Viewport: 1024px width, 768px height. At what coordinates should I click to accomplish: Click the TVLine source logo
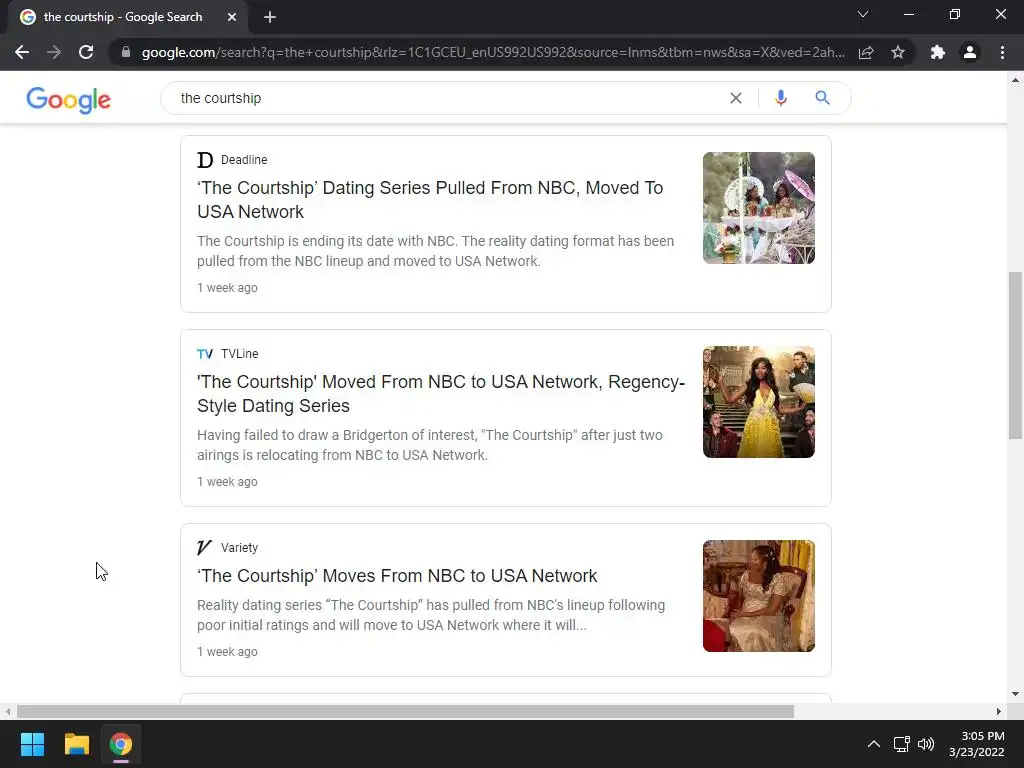[205, 353]
